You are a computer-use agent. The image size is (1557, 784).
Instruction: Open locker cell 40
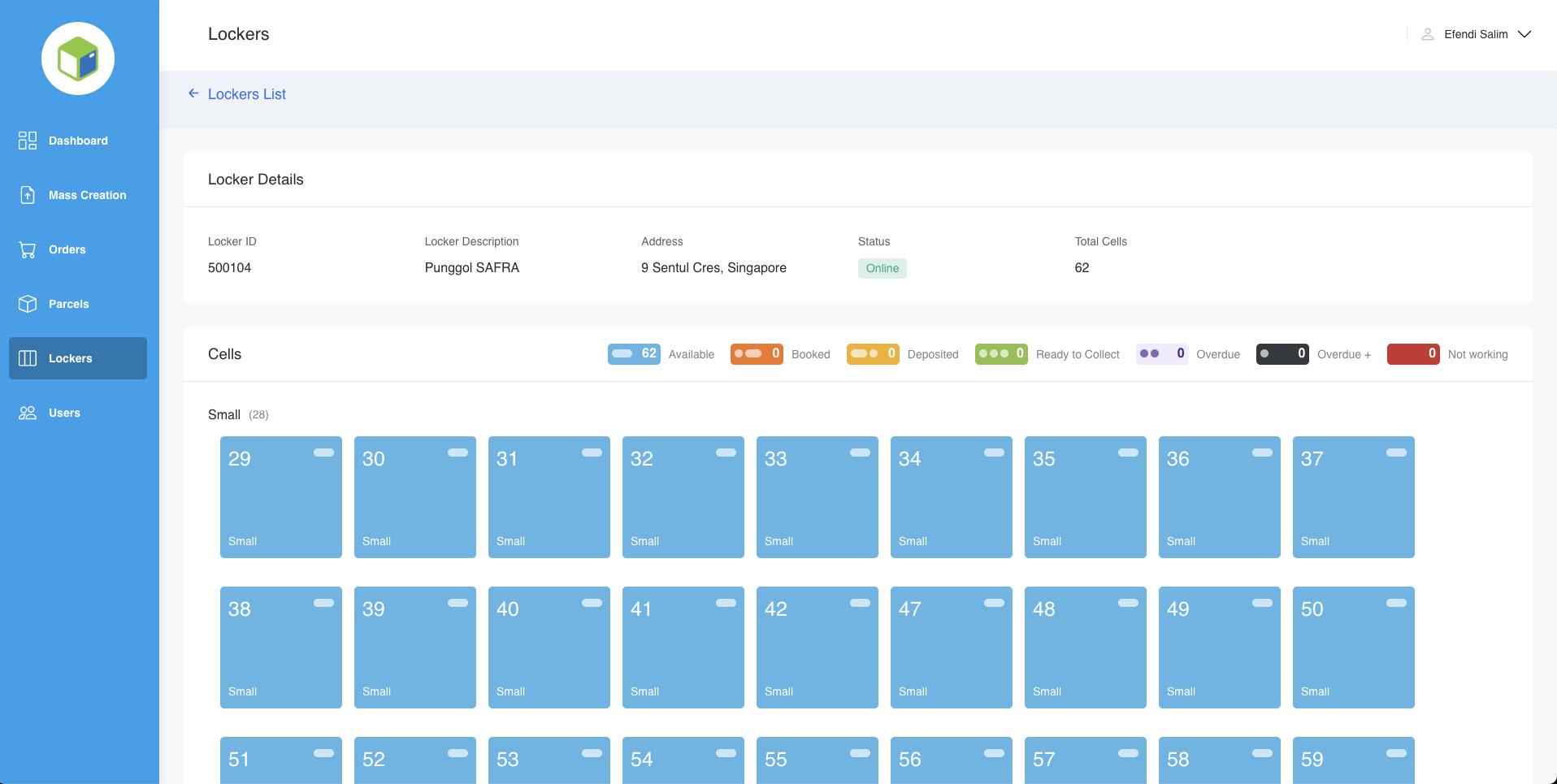549,648
